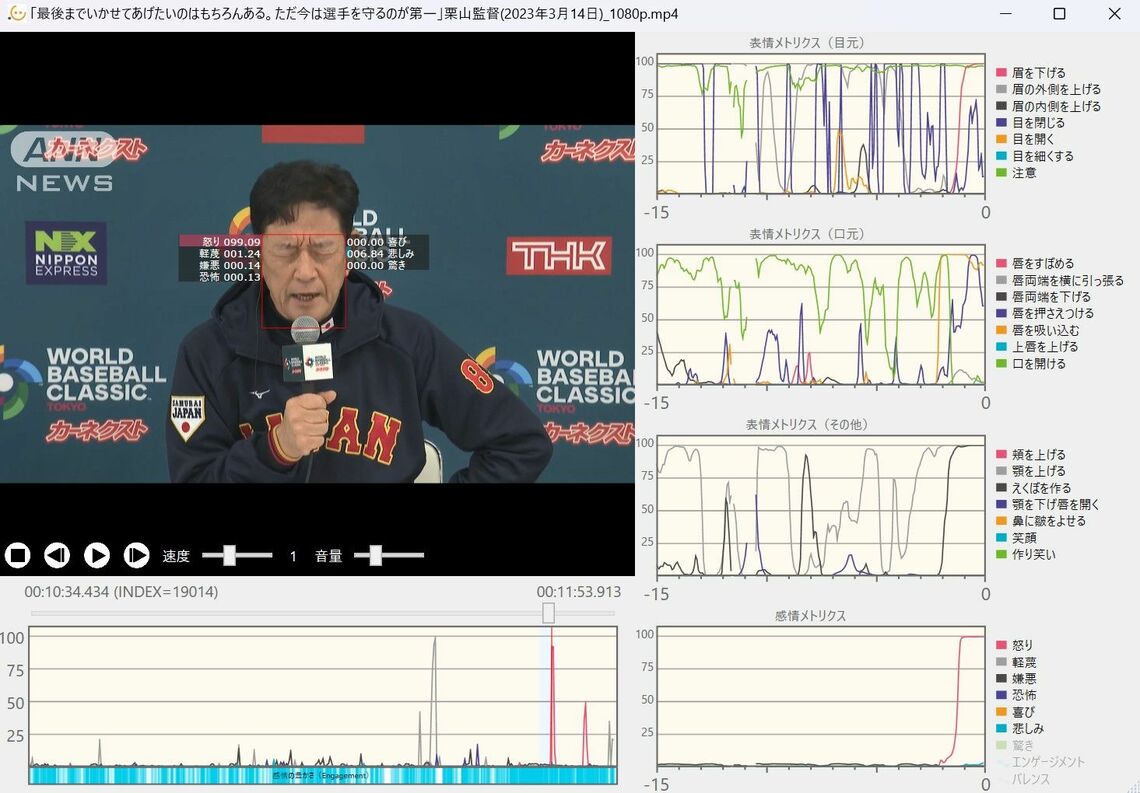Adjust the 音量 volume slider handle

[x=375, y=555]
